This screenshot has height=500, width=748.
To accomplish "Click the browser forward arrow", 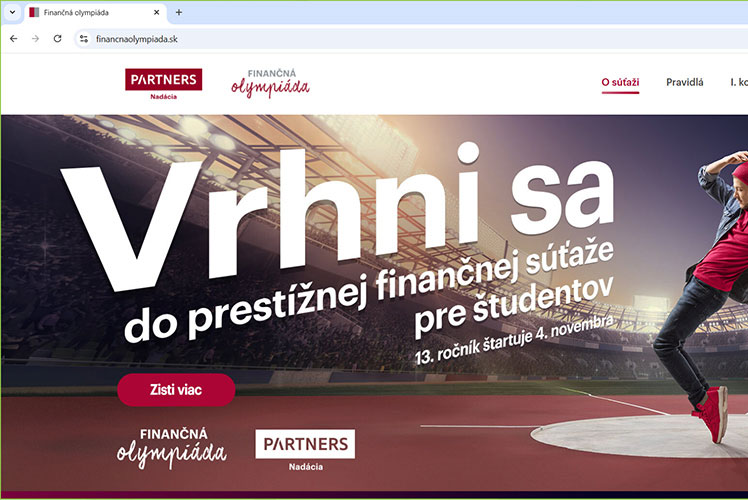I will pos(35,39).
